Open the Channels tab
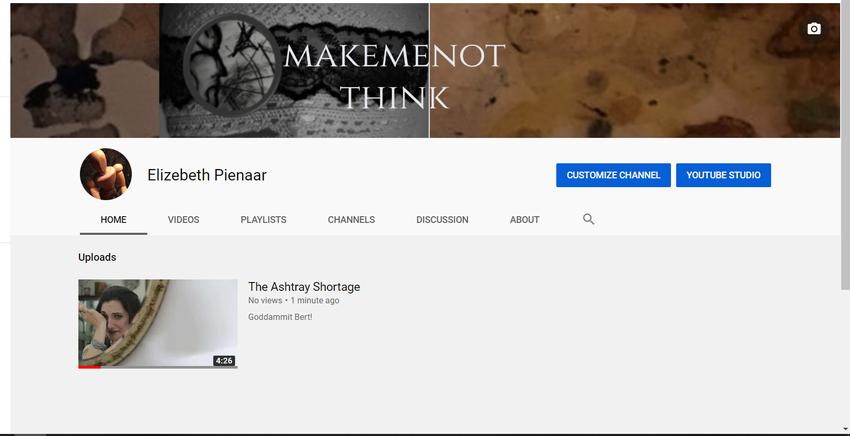This screenshot has height=436, width=850. coord(351,220)
